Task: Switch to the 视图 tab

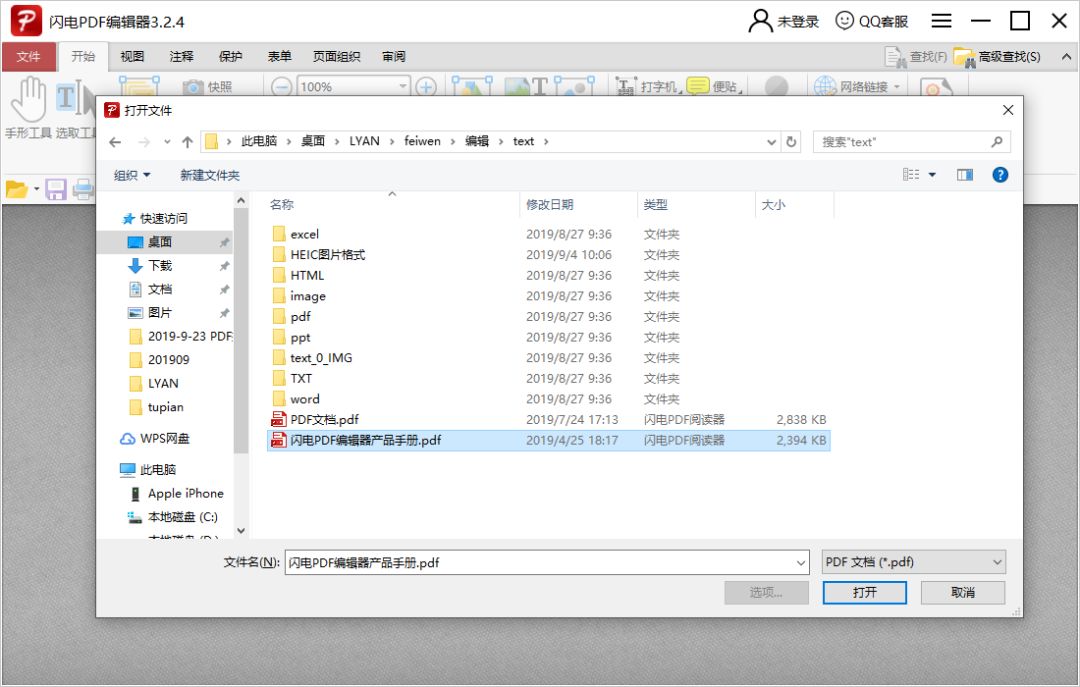Action: pyautogui.click(x=132, y=57)
